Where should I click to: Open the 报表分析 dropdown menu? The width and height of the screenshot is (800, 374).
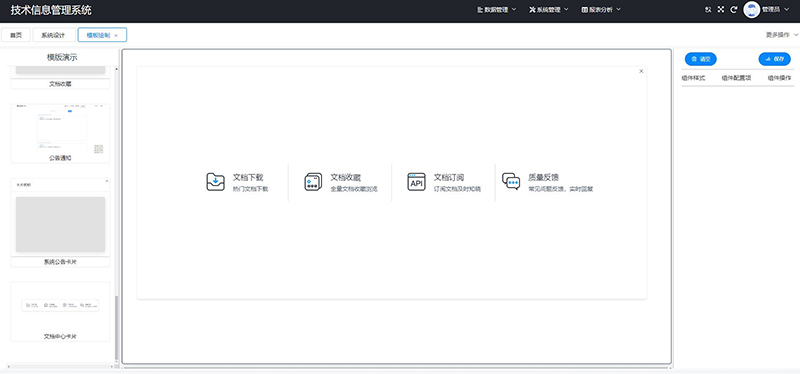click(602, 10)
